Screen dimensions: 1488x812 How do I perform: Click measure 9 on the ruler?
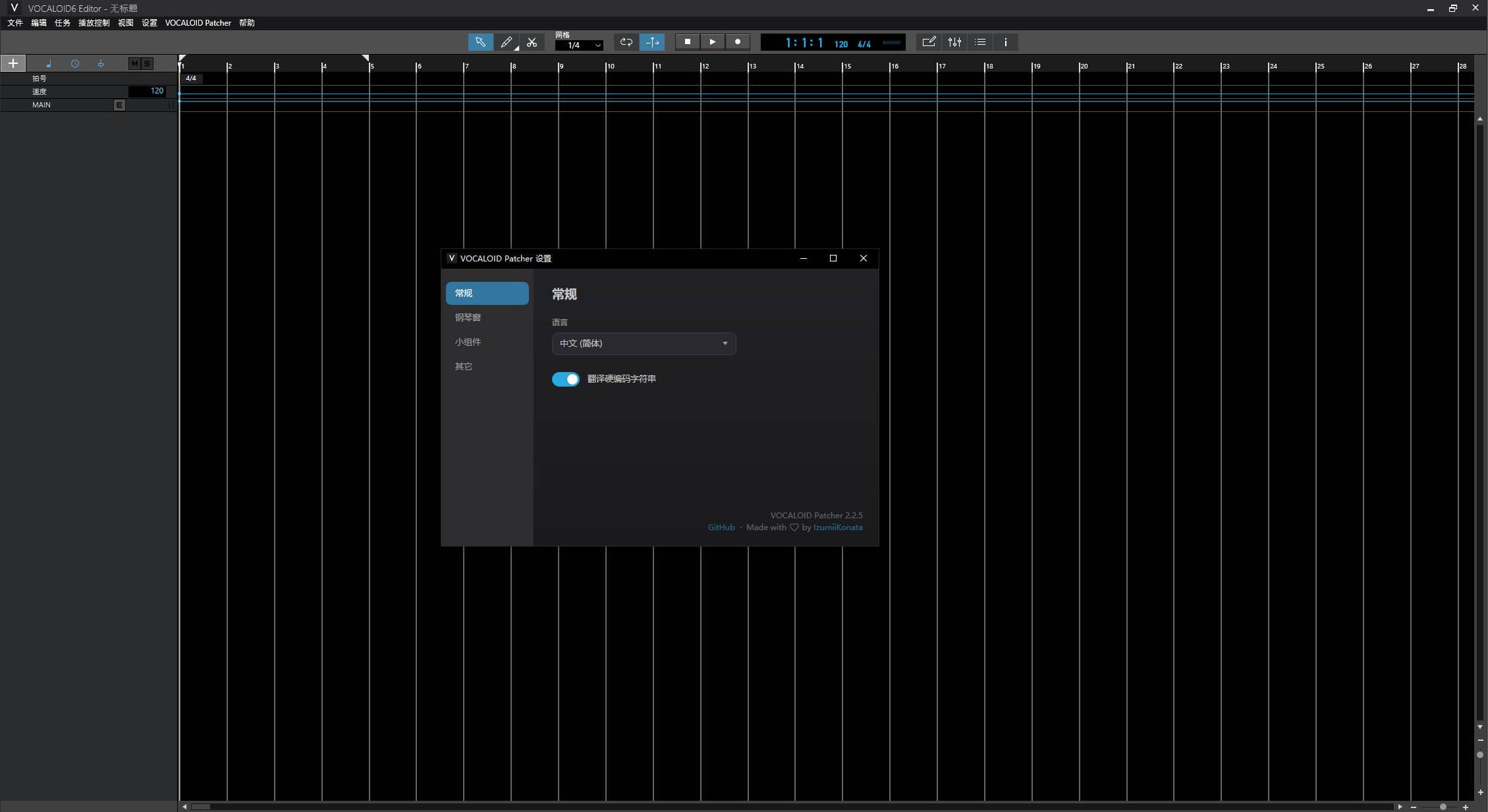[561, 66]
